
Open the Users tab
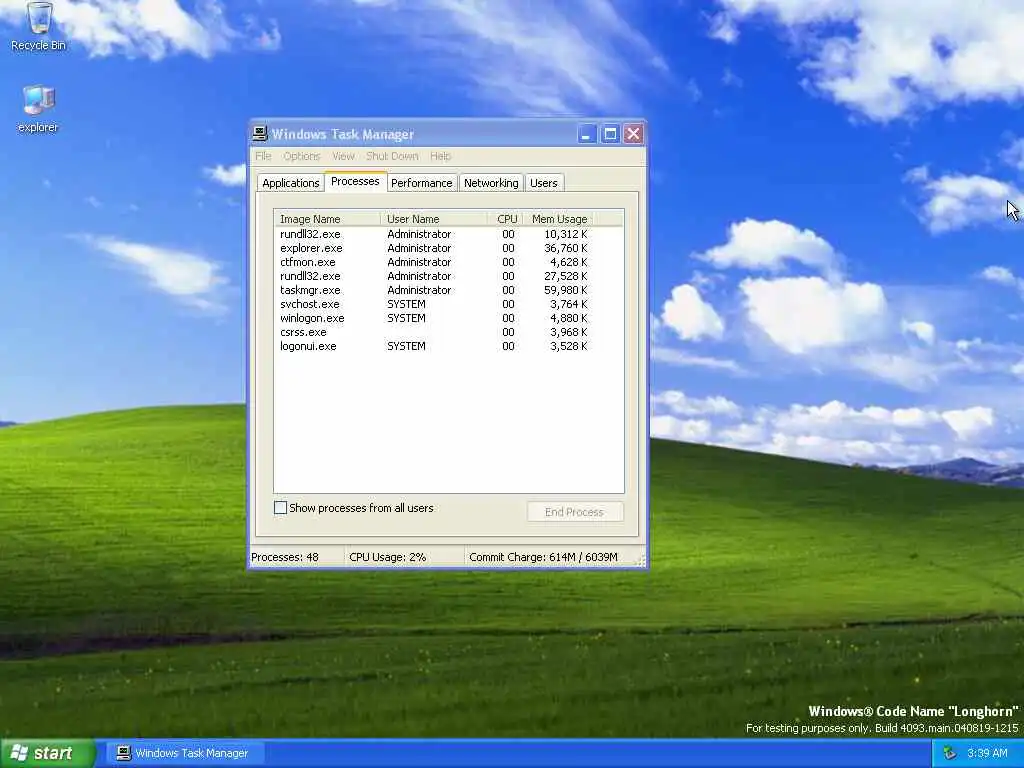[543, 183]
